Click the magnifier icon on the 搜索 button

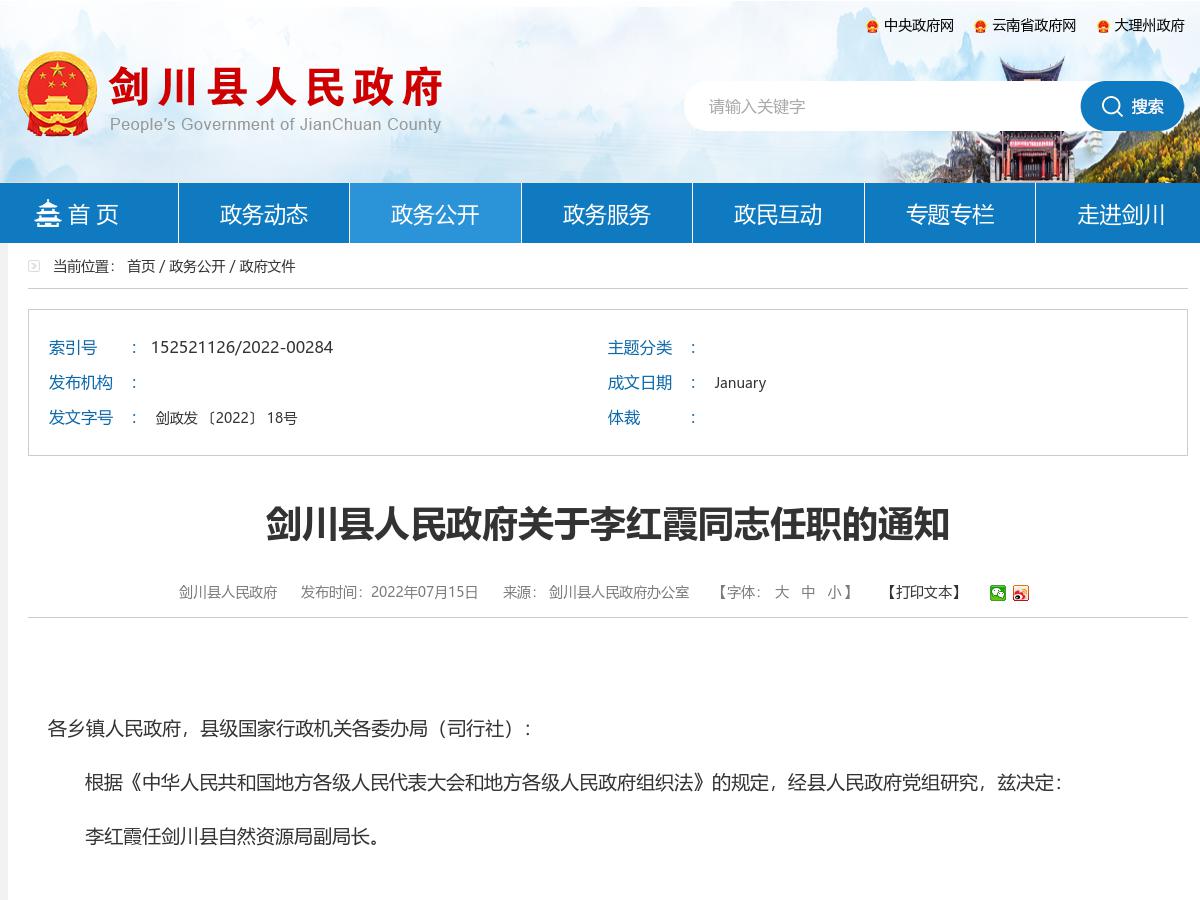click(1112, 106)
